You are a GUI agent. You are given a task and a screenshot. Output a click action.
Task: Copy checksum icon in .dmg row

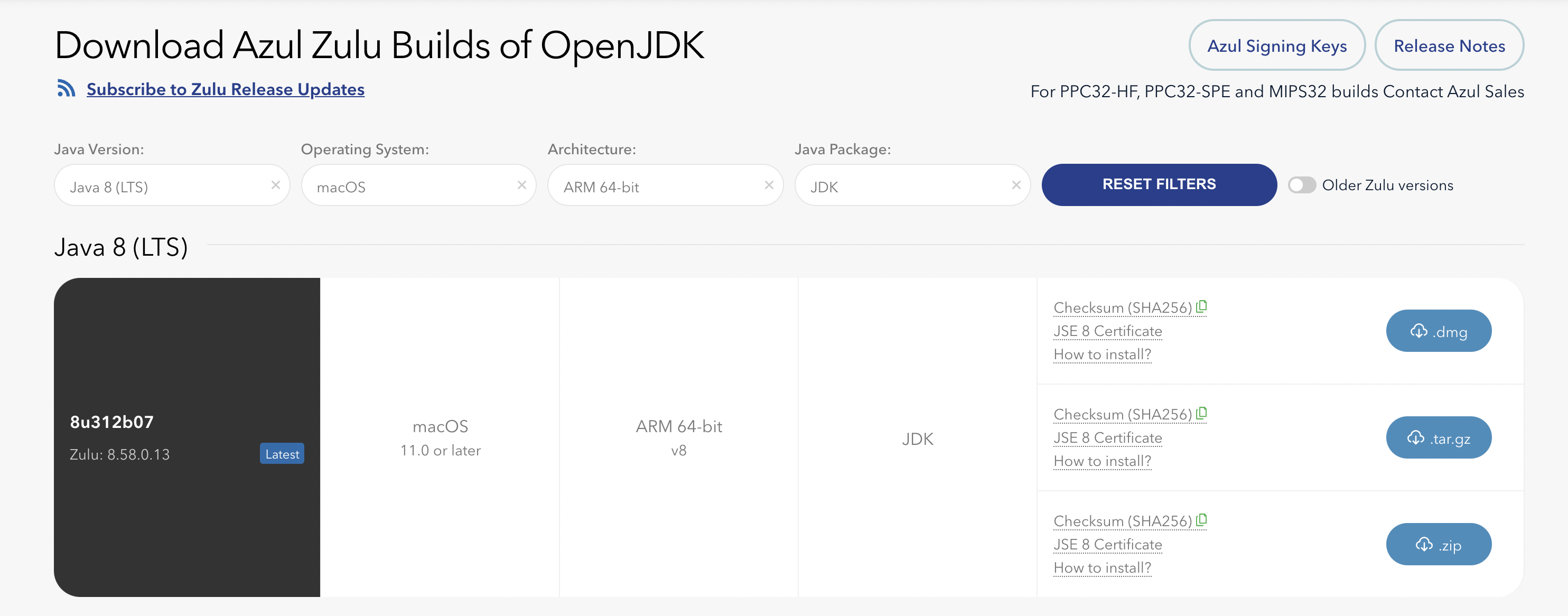point(1201,306)
